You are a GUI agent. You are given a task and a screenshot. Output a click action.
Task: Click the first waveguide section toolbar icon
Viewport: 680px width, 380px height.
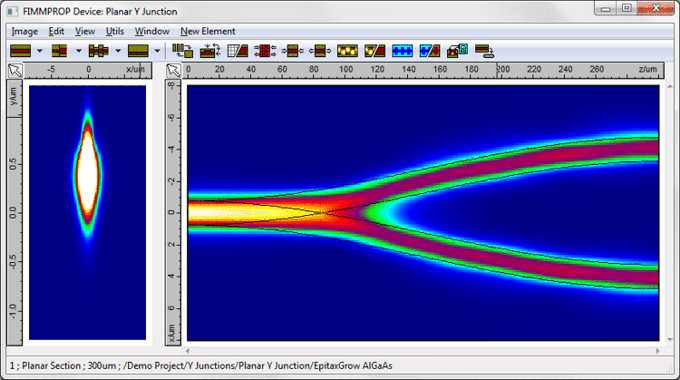click(x=20, y=51)
